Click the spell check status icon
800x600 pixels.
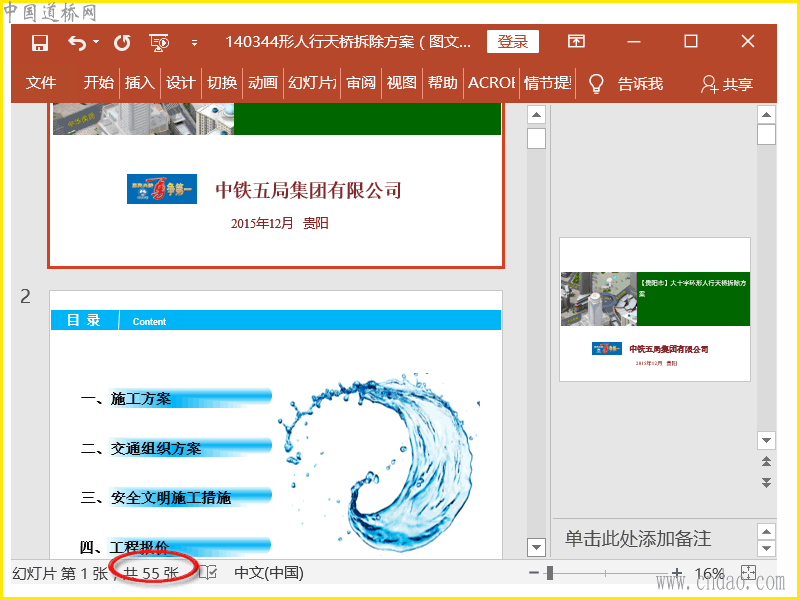point(208,573)
